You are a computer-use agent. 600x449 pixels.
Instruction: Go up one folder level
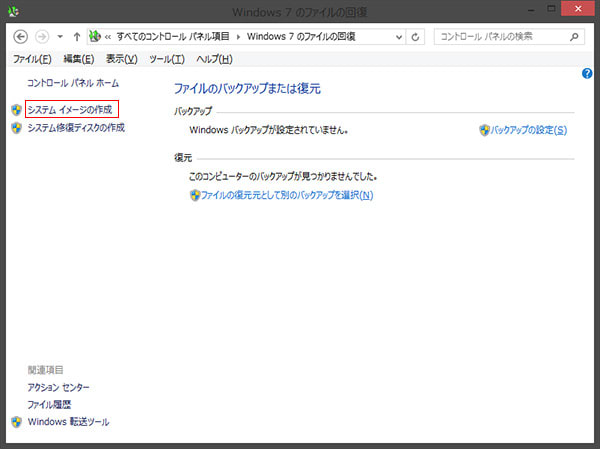[x=77, y=37]
